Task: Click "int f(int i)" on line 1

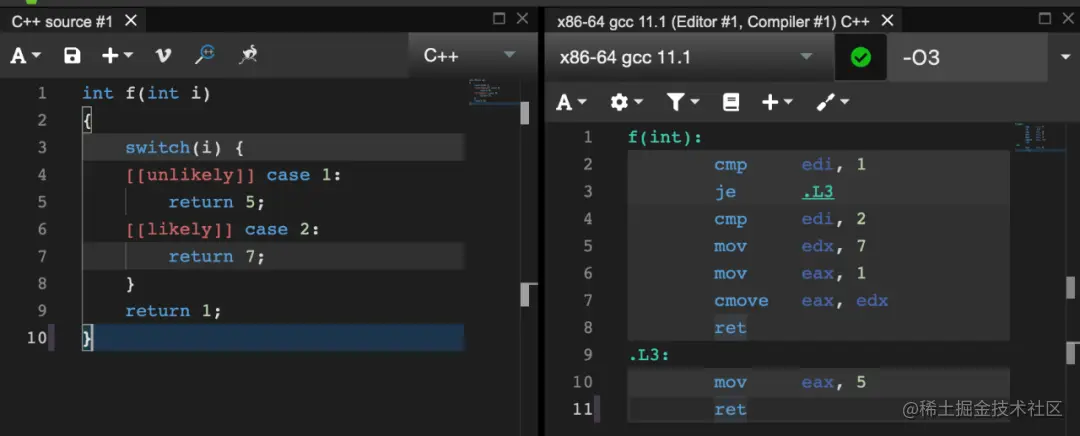Action: click(146, 93)
